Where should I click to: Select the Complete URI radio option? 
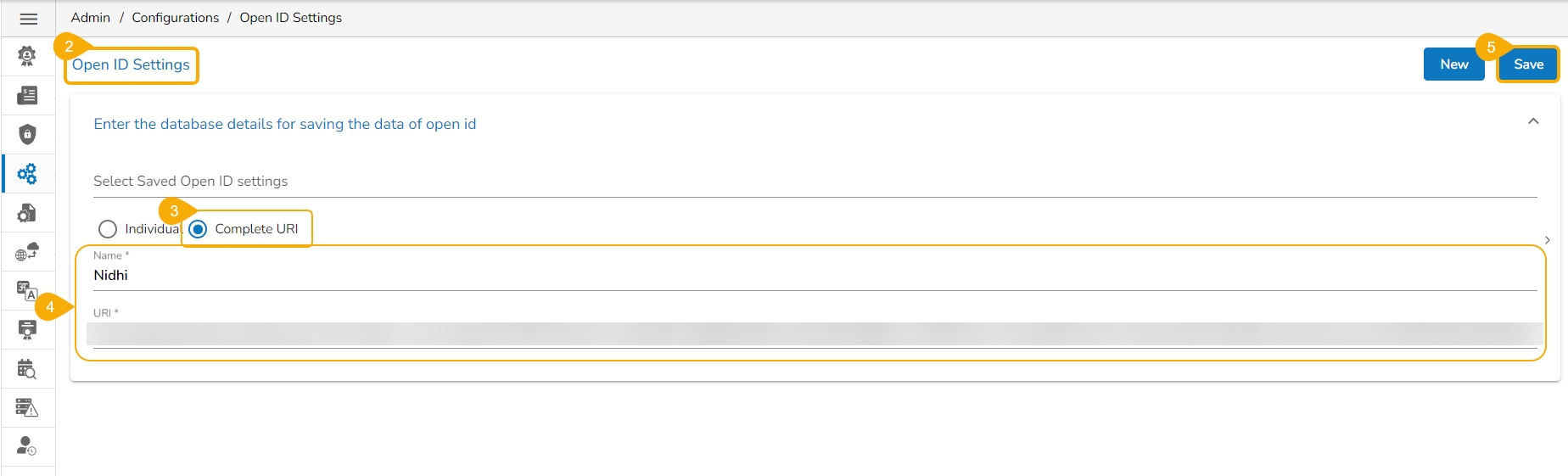(198, 229)
